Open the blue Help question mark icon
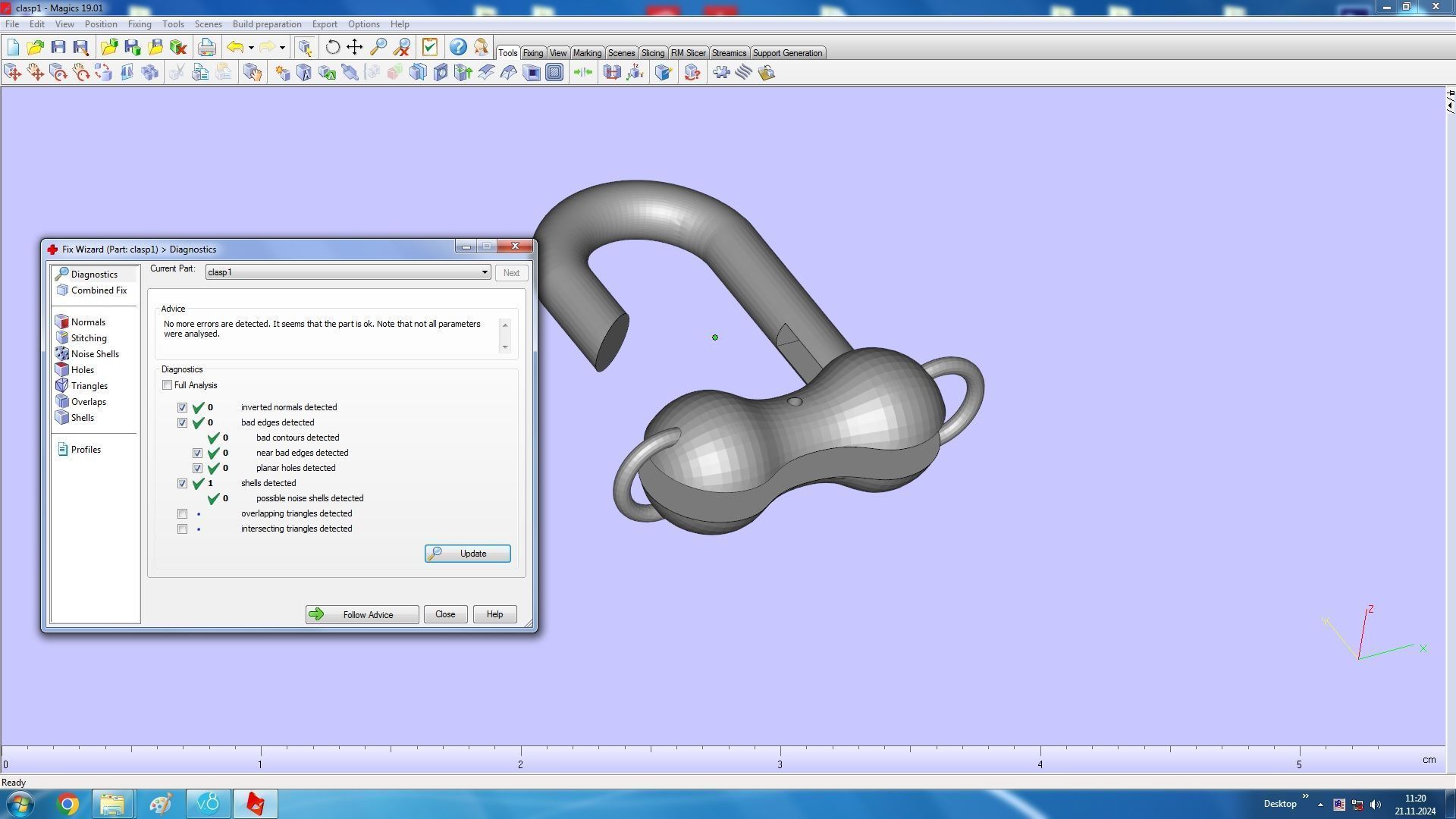This screenshot has width=1456, height=819. point(458,47)
